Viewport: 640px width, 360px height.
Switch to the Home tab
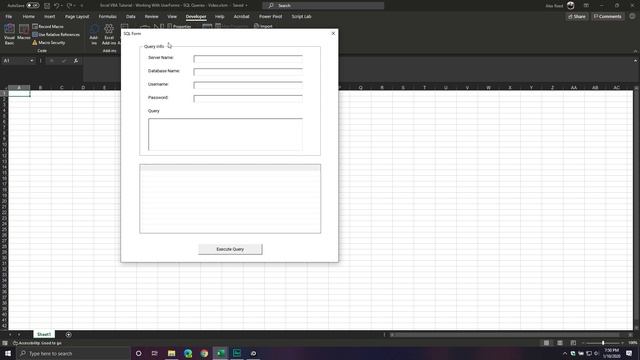[29, 17]
